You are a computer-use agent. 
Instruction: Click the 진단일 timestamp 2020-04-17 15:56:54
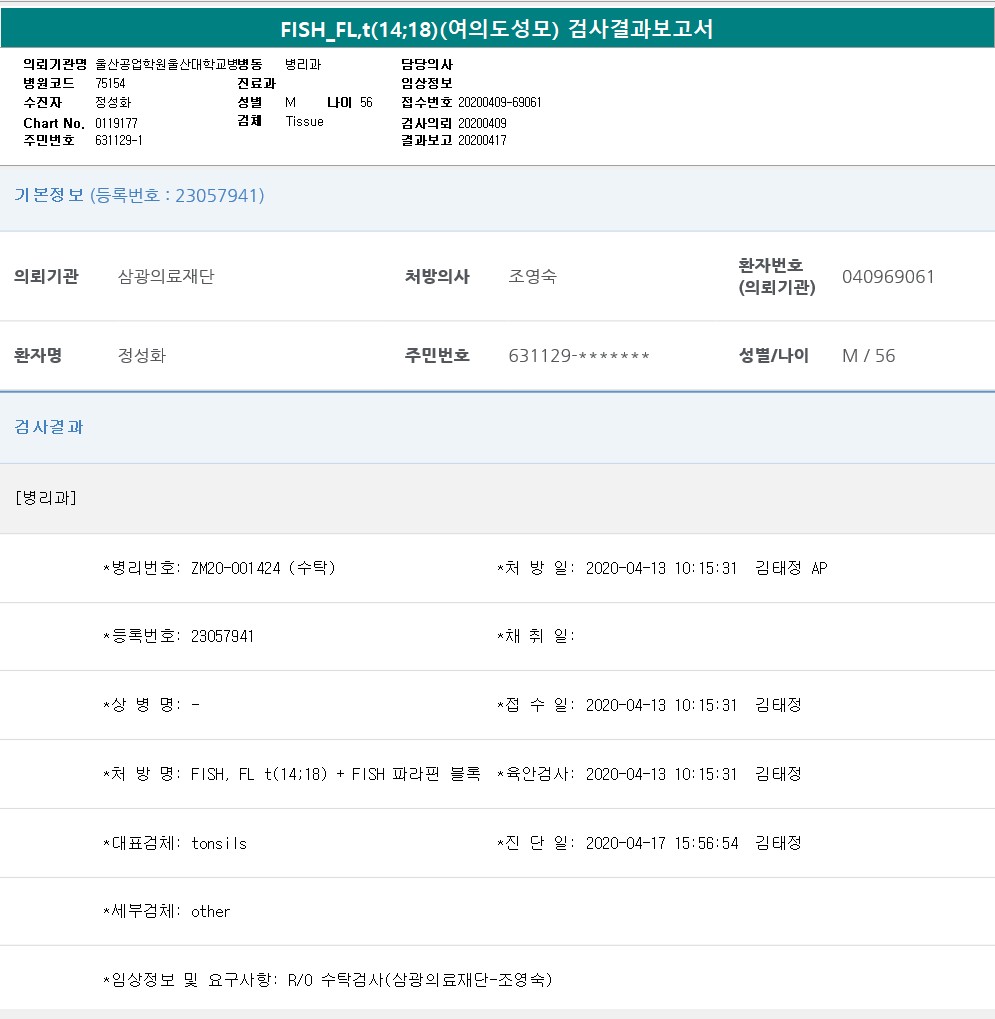pos(661,843)
